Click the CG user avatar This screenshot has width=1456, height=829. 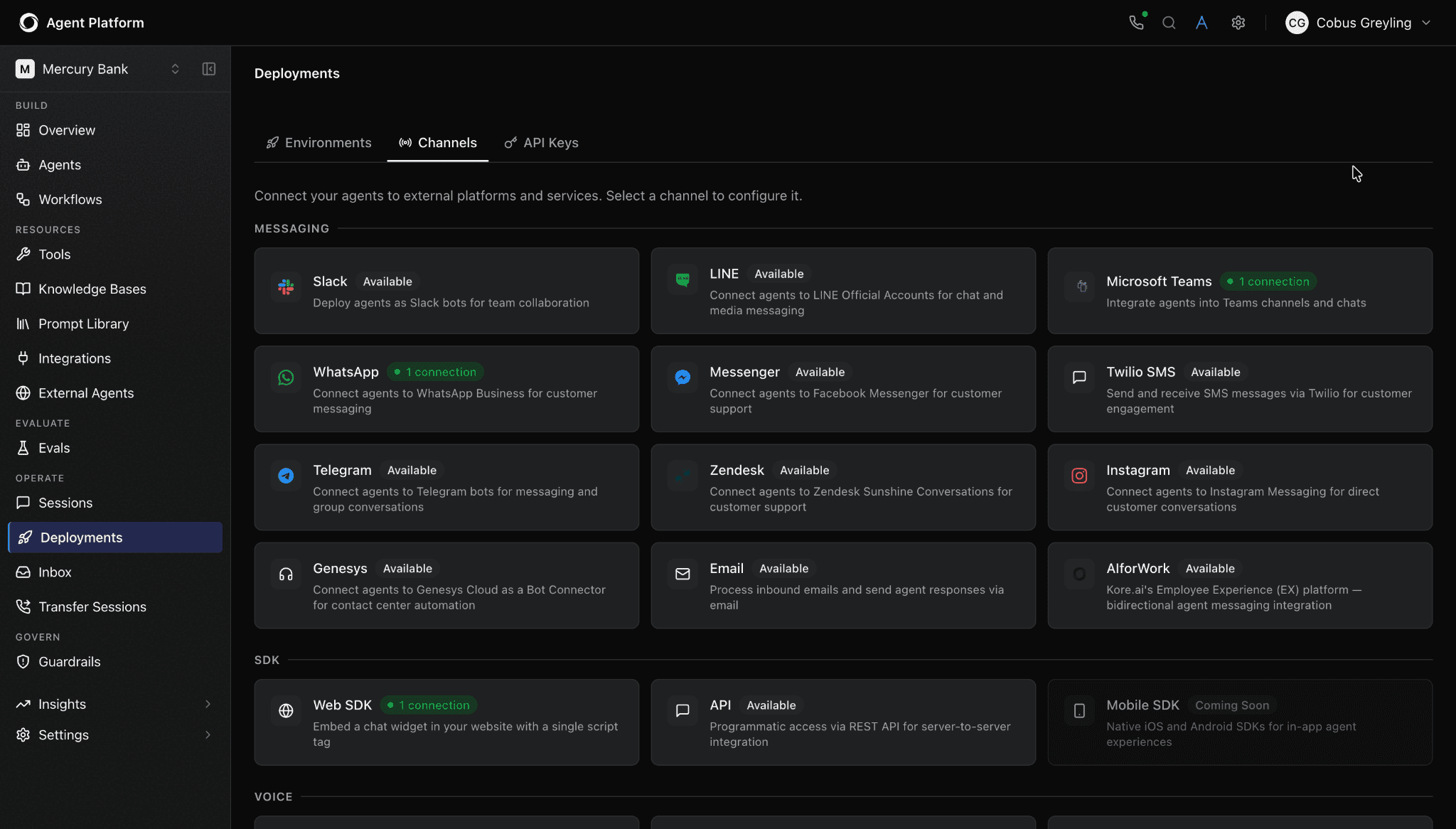1297,23
